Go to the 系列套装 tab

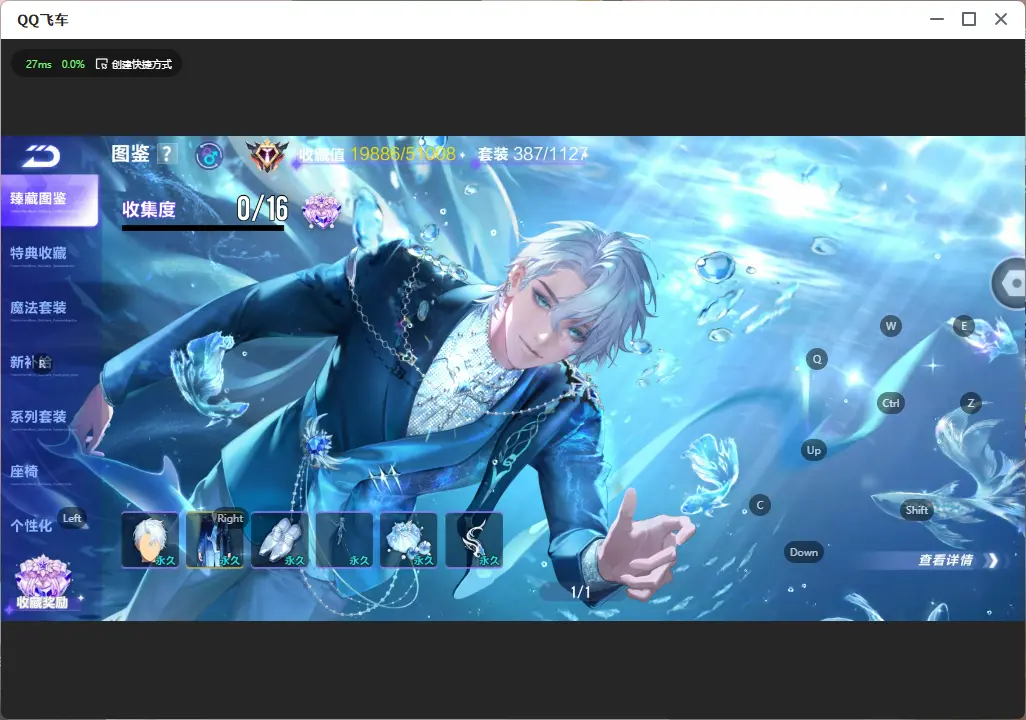[x=38, y=417]
